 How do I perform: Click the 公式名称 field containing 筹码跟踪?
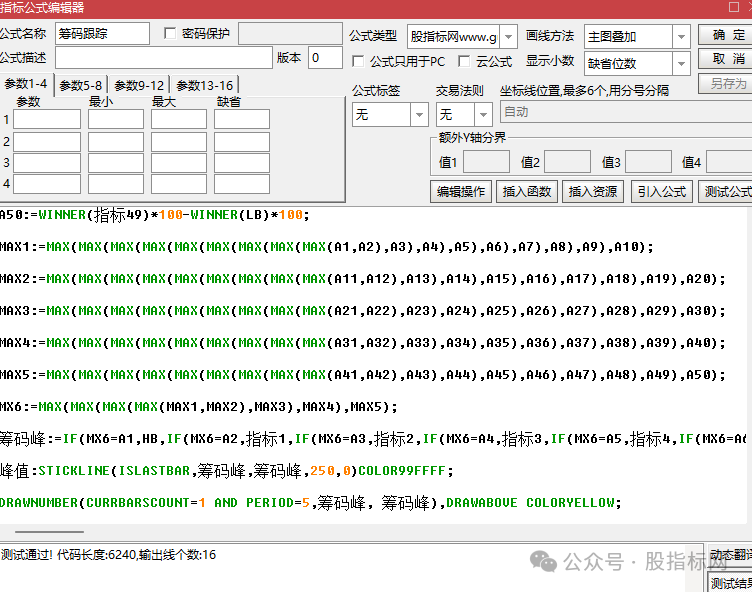click(102, 34)
